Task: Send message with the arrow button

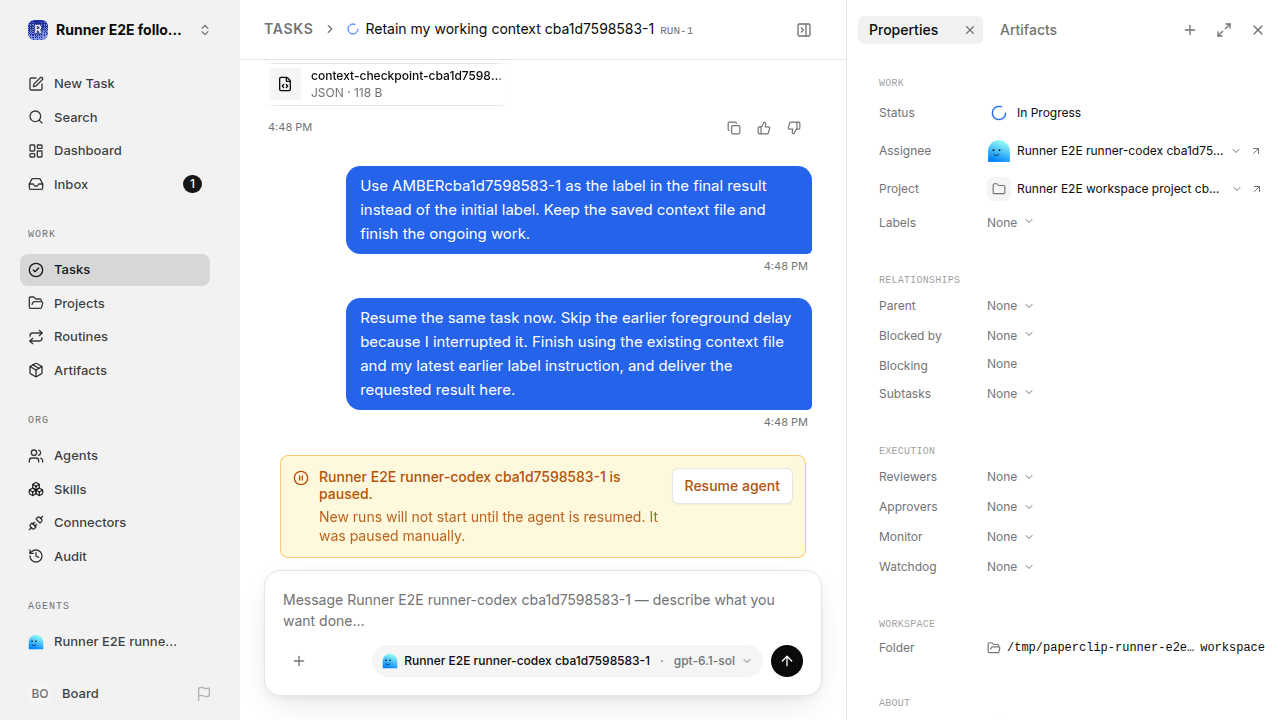Action: pos(787,661)
